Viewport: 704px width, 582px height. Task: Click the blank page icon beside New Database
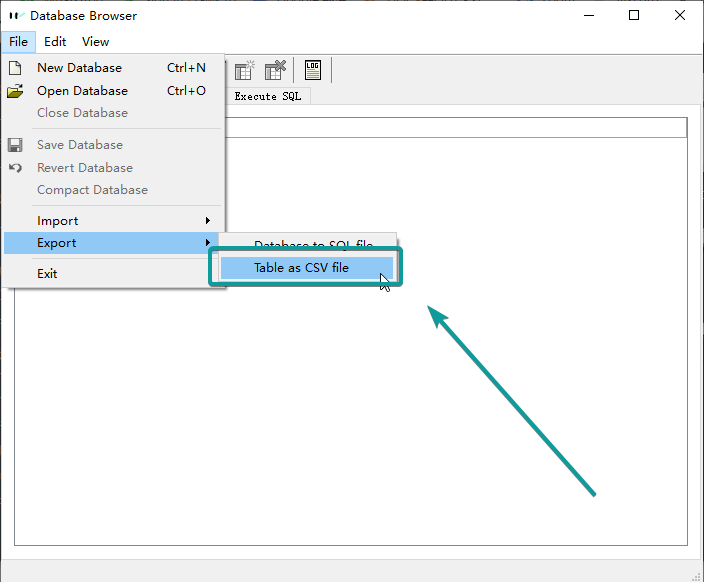click(15, 68)
